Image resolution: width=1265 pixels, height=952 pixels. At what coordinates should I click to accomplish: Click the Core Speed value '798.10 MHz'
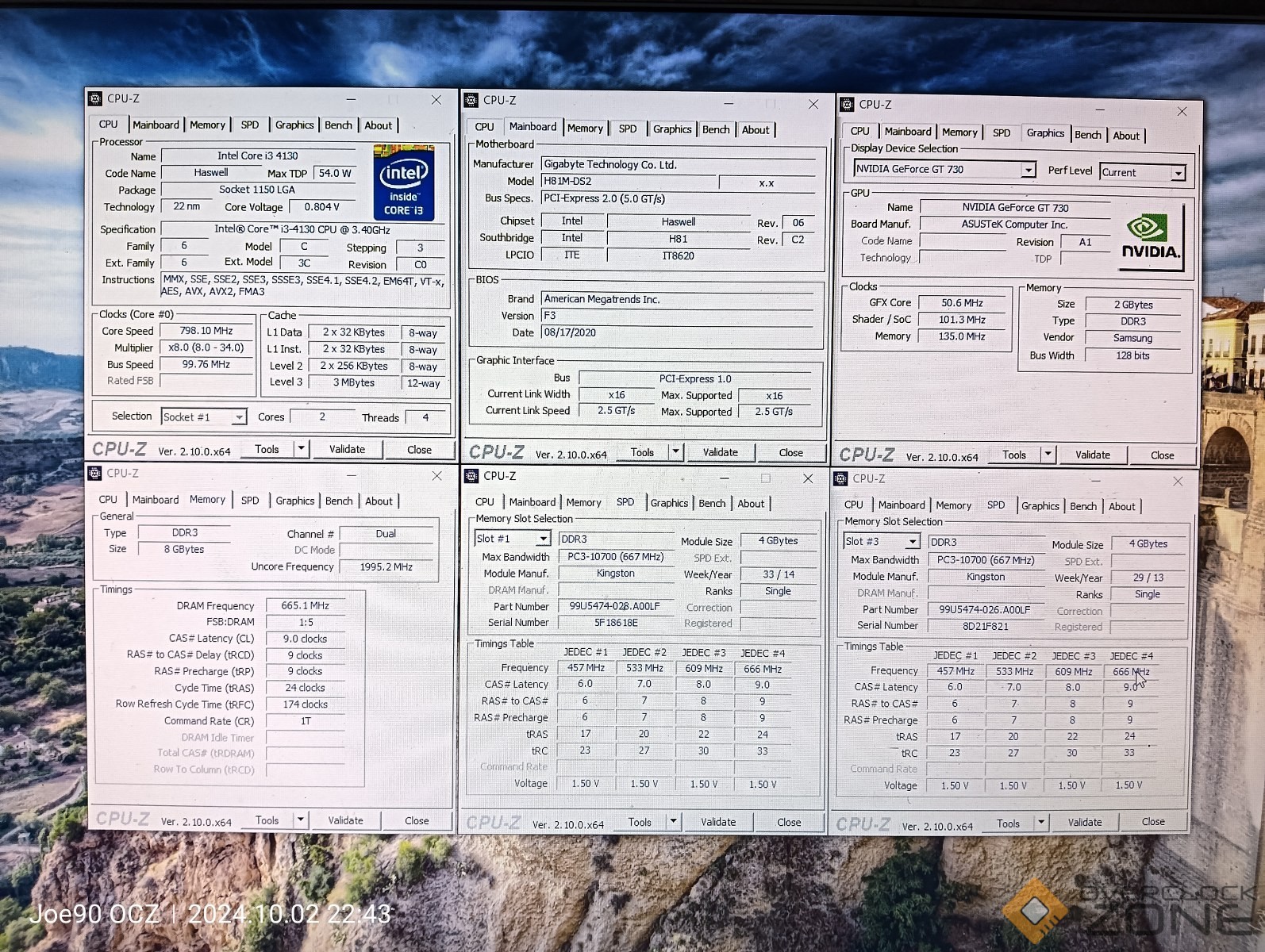[206, 331]
